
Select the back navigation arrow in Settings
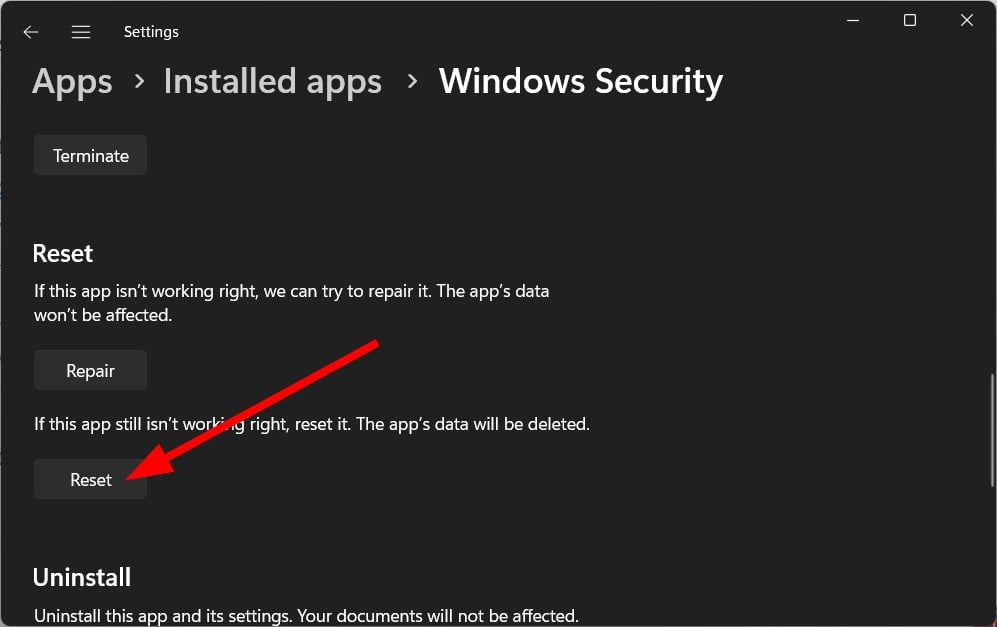click(31, 31)
